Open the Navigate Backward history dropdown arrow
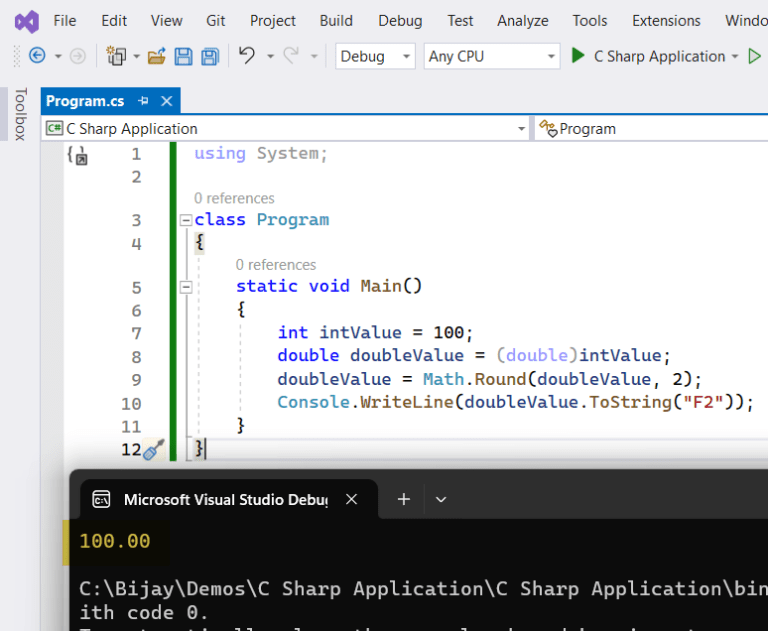This screenshot has height=631, width=768. 58,56
